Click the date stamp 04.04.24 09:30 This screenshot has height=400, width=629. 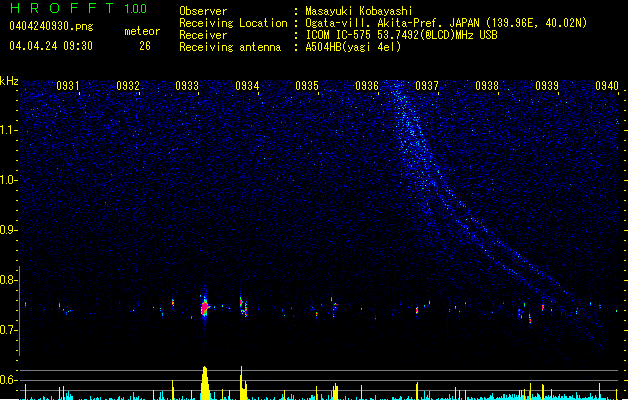51,46
